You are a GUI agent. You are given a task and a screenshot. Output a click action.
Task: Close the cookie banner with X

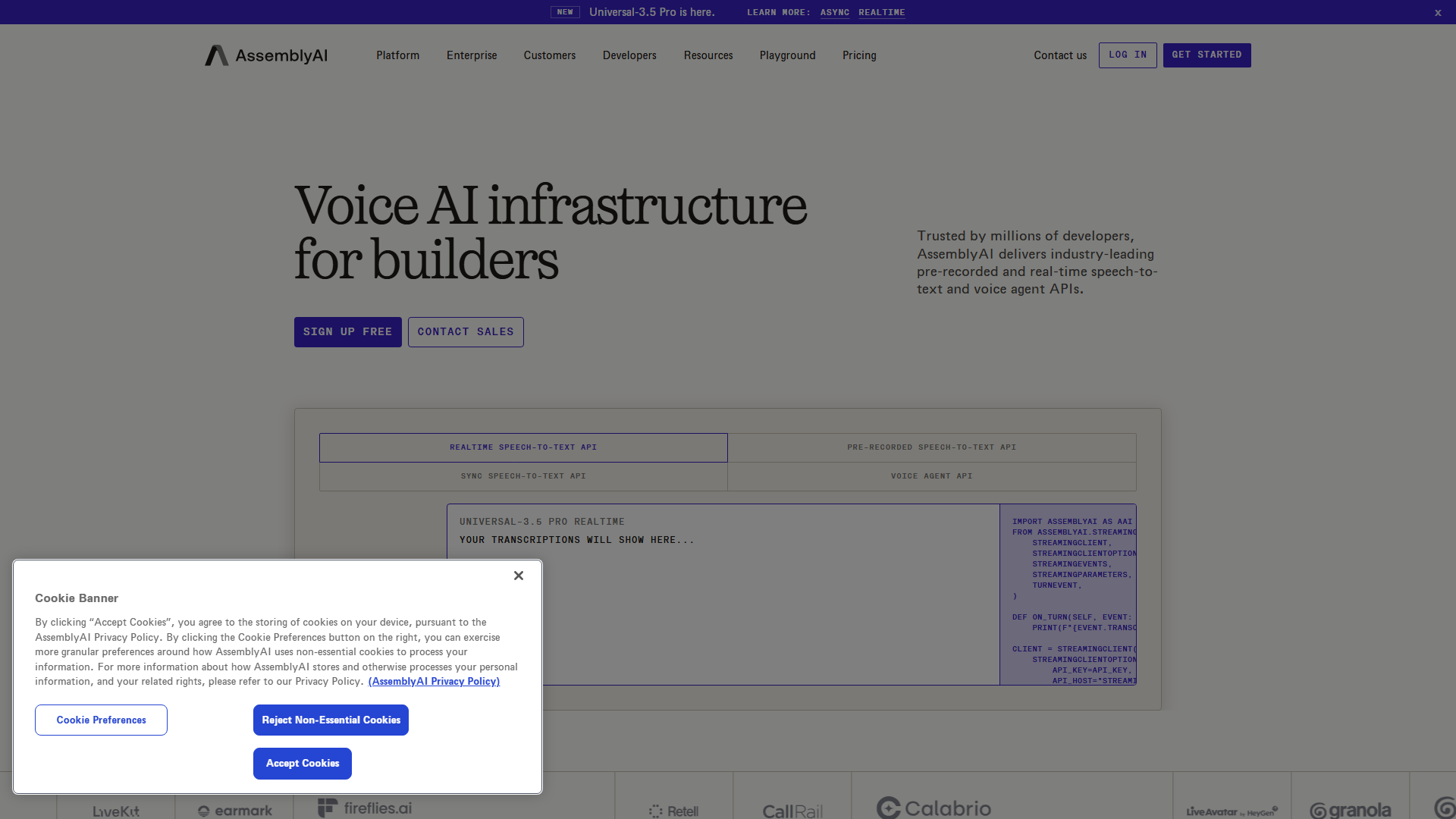click(x=519, y=576)
